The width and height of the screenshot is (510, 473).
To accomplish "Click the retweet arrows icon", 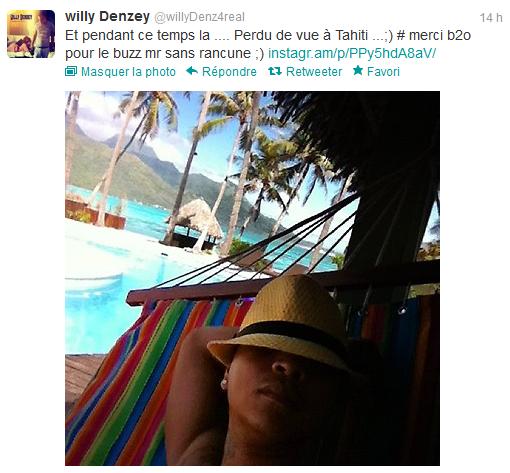I will [275, 71].
